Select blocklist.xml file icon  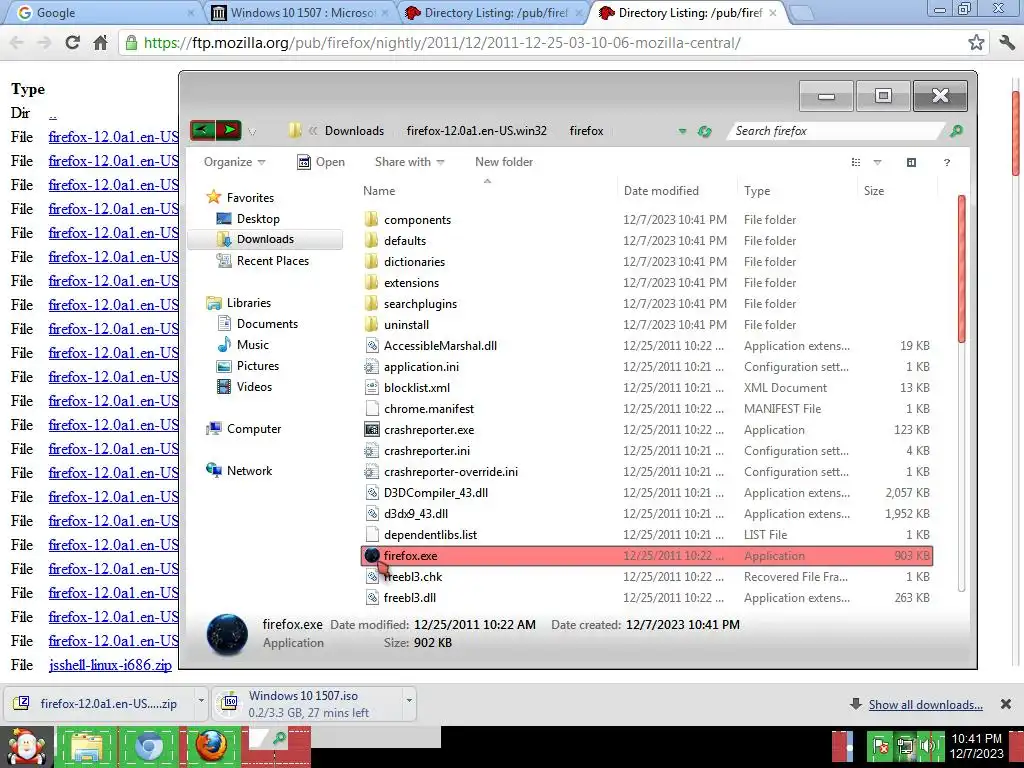[x=372, y=387]
